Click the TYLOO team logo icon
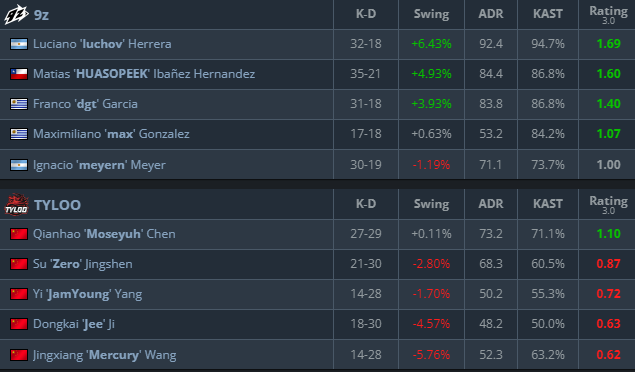The width and height of the screenshot is (635, 372). point(16,204)
